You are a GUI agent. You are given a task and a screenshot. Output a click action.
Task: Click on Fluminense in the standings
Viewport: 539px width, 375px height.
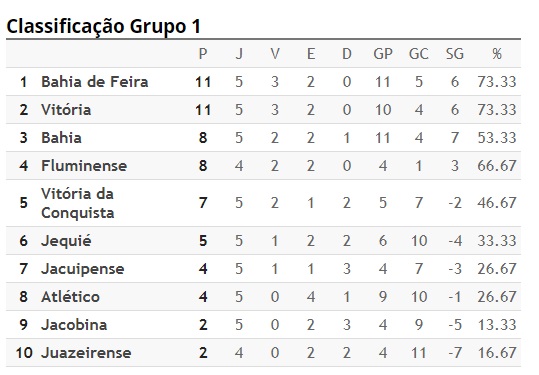pyautogui.click(x=84, y=166)
